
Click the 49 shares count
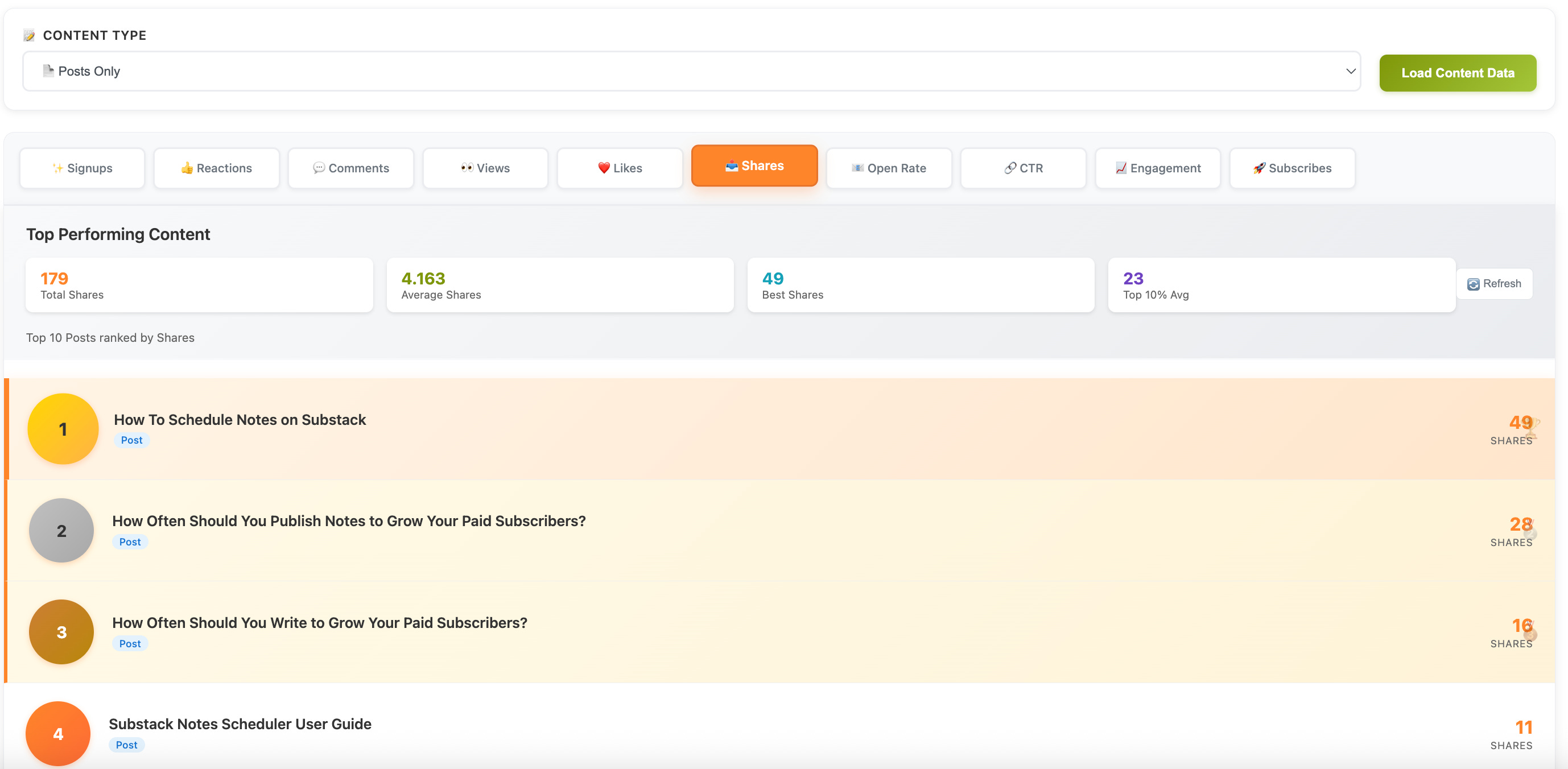point(1521,422)
